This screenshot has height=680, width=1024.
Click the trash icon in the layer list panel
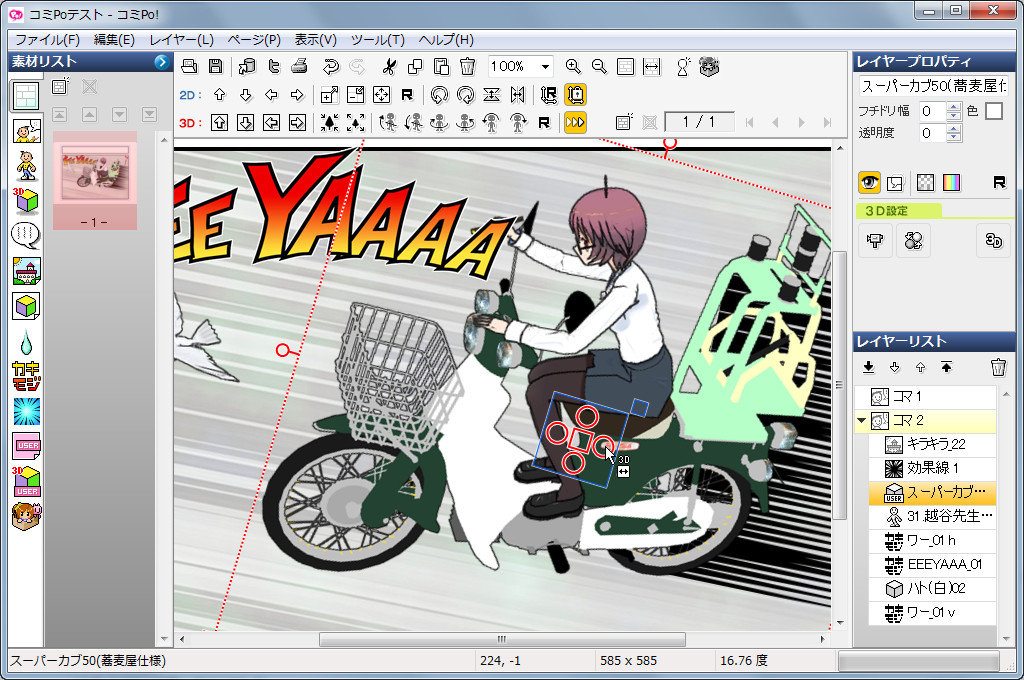[x=998, y=367]
